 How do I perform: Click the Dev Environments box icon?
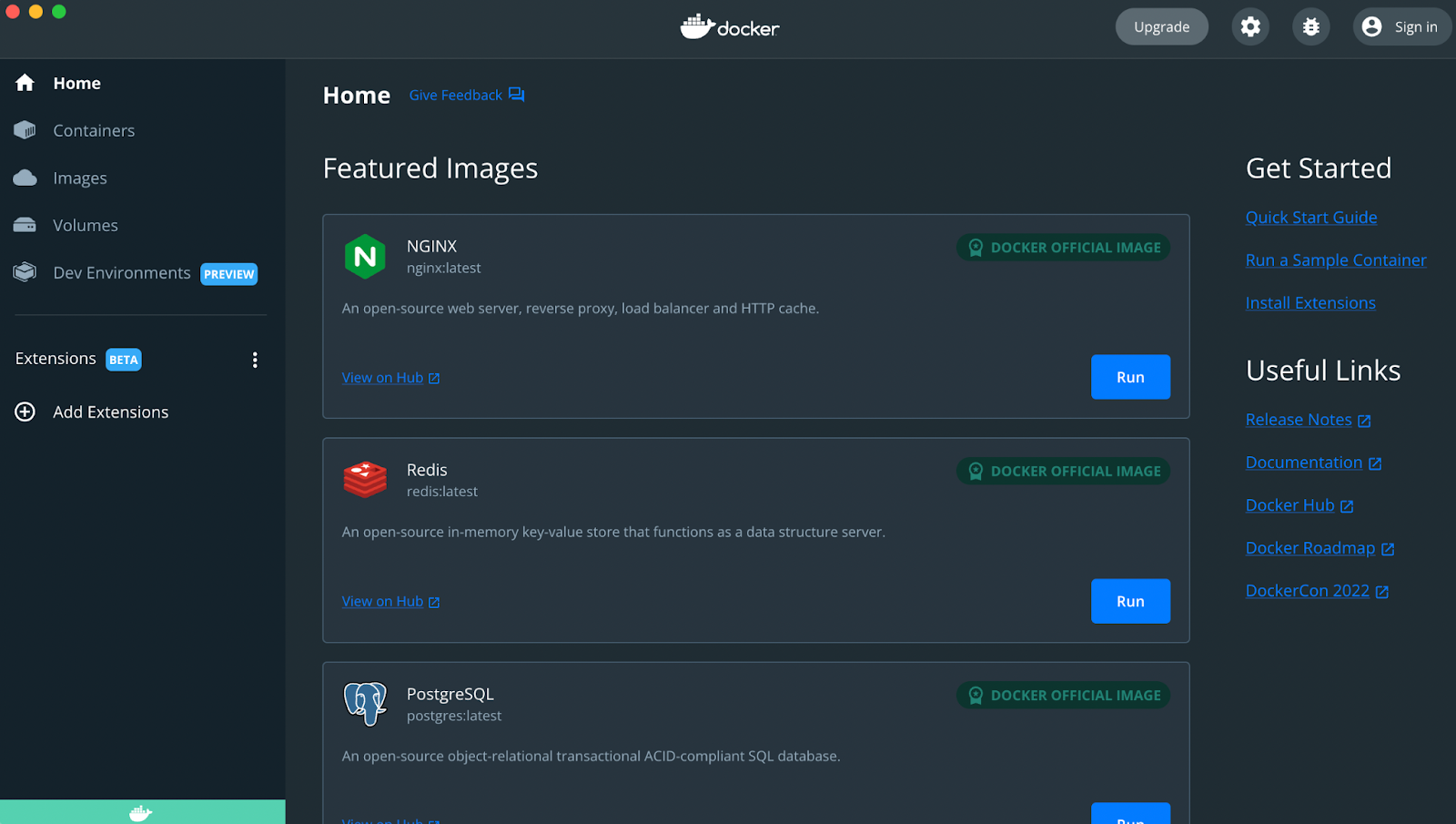pos(25,272)
